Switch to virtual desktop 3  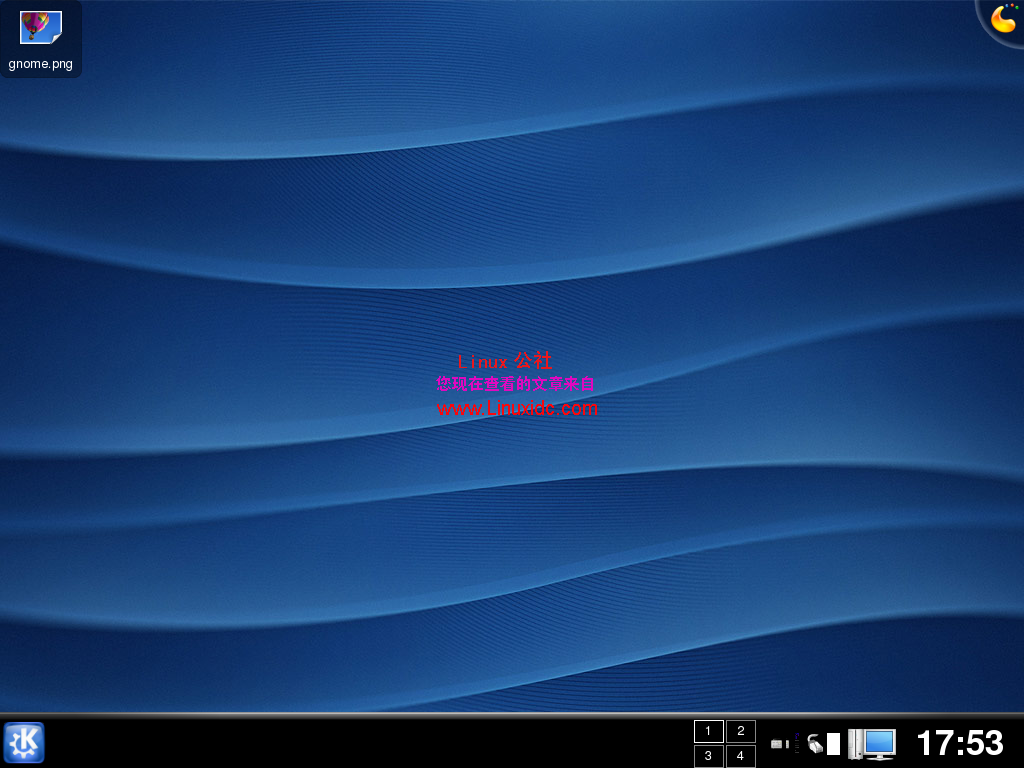[708, 756]
